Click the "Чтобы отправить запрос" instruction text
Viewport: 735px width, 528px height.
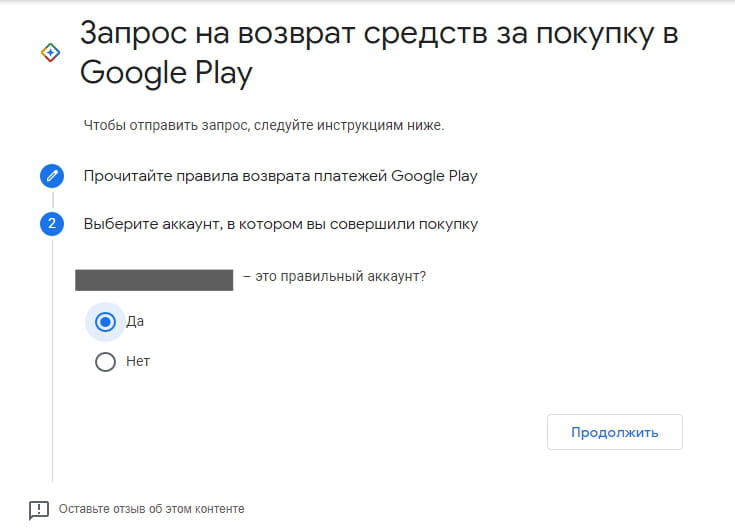click(x=263, y=126)
